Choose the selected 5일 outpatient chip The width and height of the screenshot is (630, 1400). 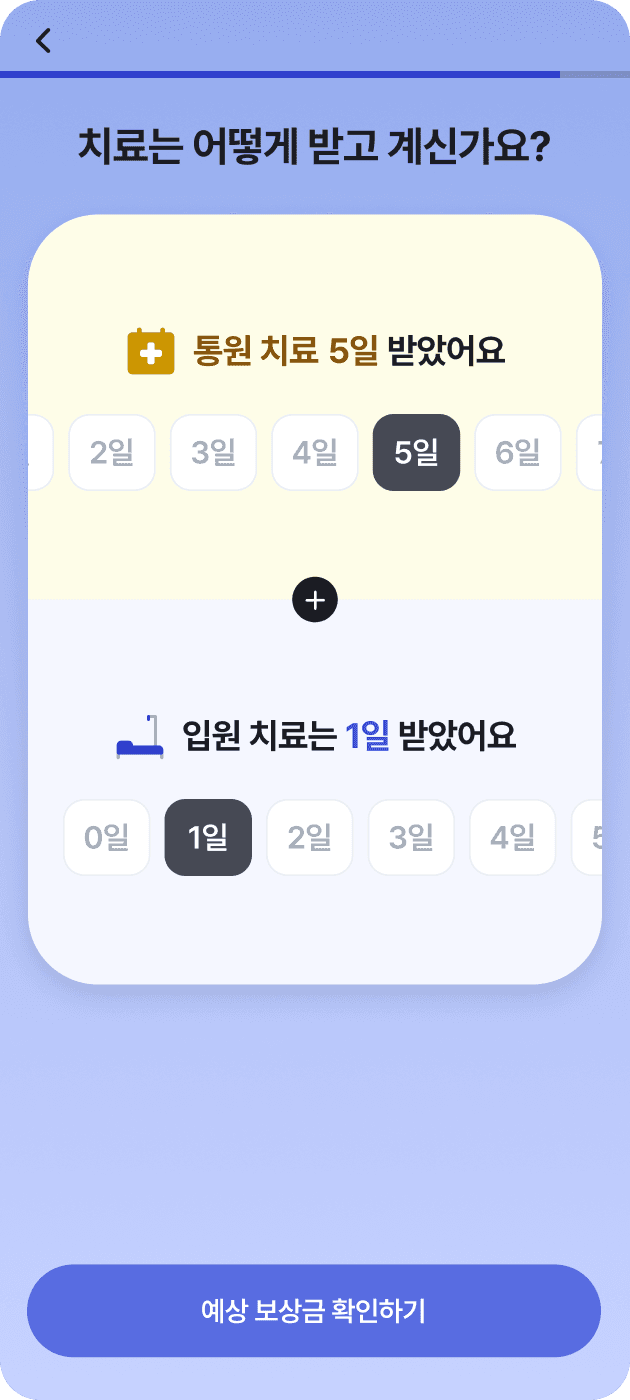417,453
